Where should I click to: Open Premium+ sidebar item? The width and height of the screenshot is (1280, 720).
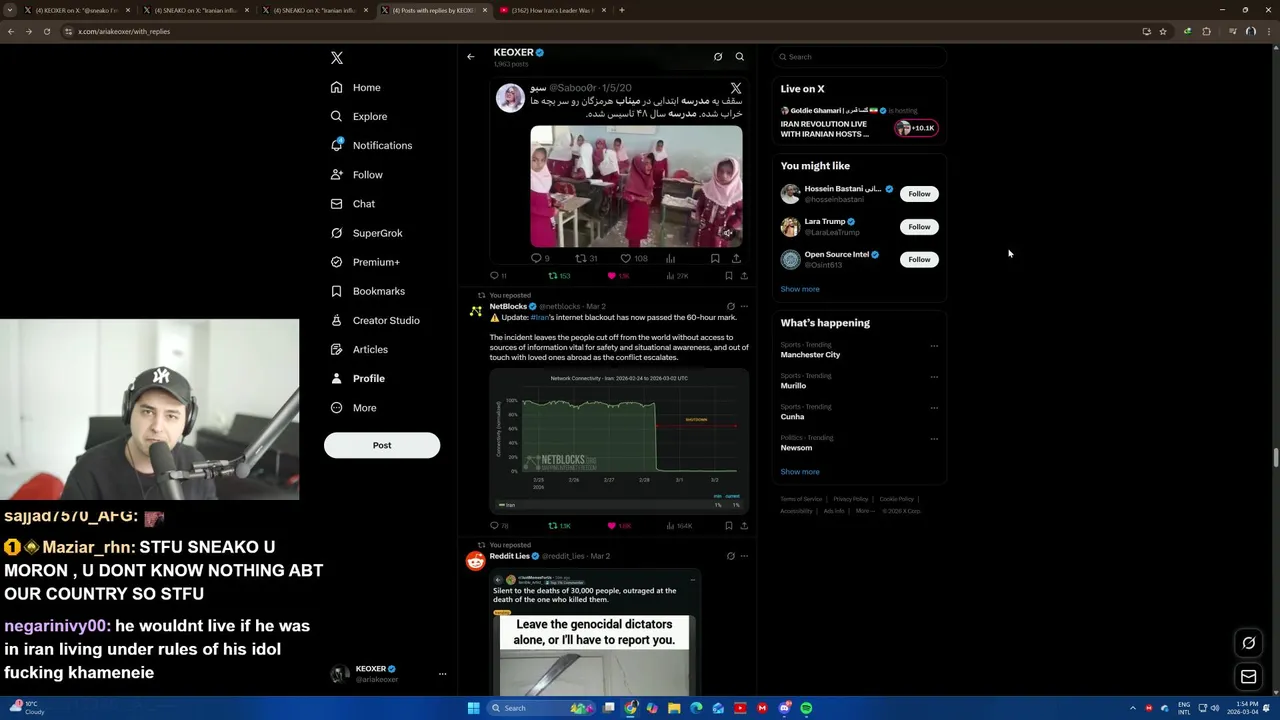click(365, 262)
